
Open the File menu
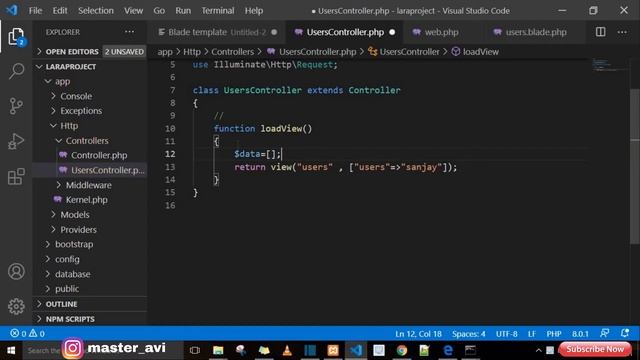(35, 11)
